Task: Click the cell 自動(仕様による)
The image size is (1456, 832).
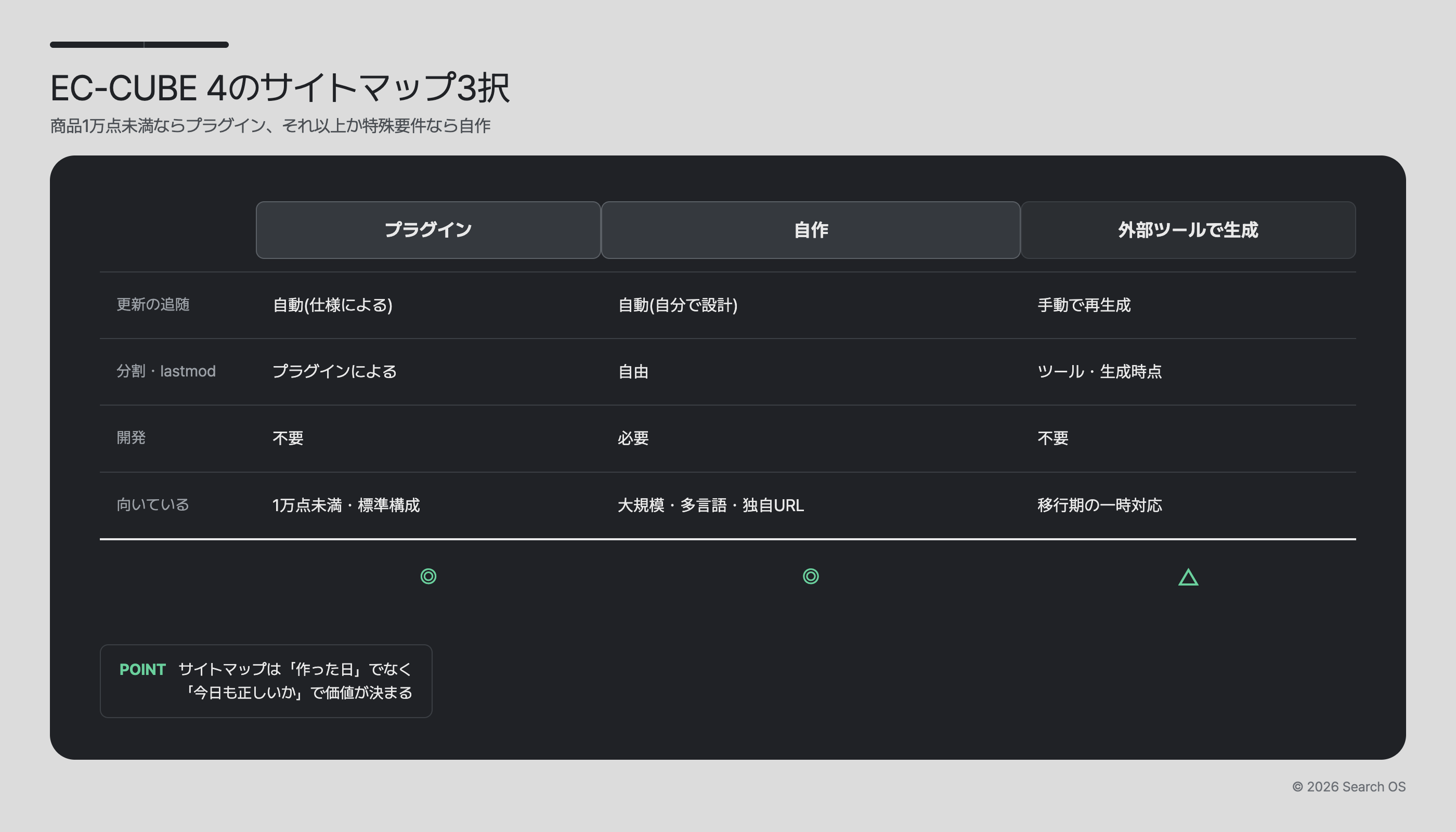Action: click(333, 305)
